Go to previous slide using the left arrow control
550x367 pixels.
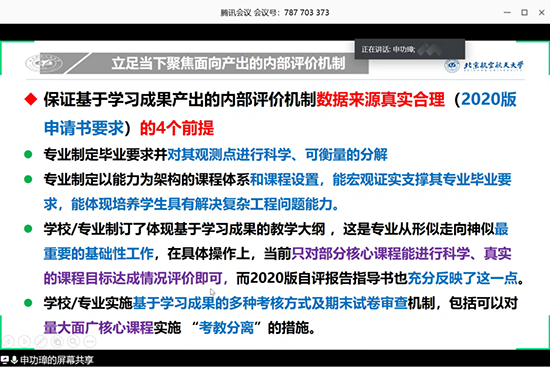pos(8,341)
